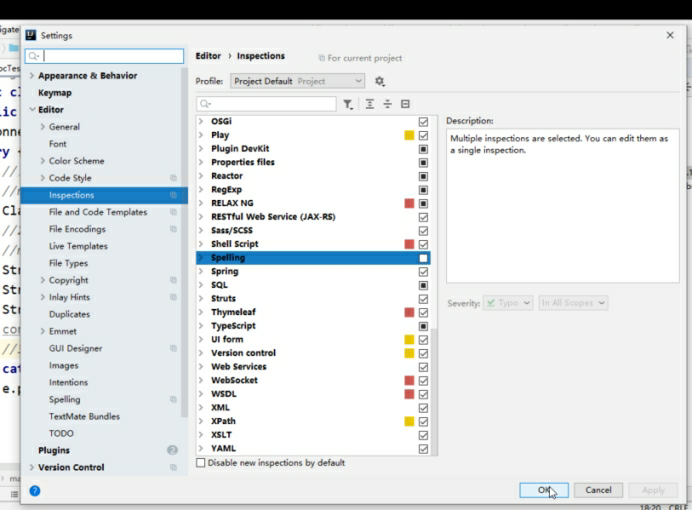Click the red severity swatch for WSDL

[x=409, y=394]
